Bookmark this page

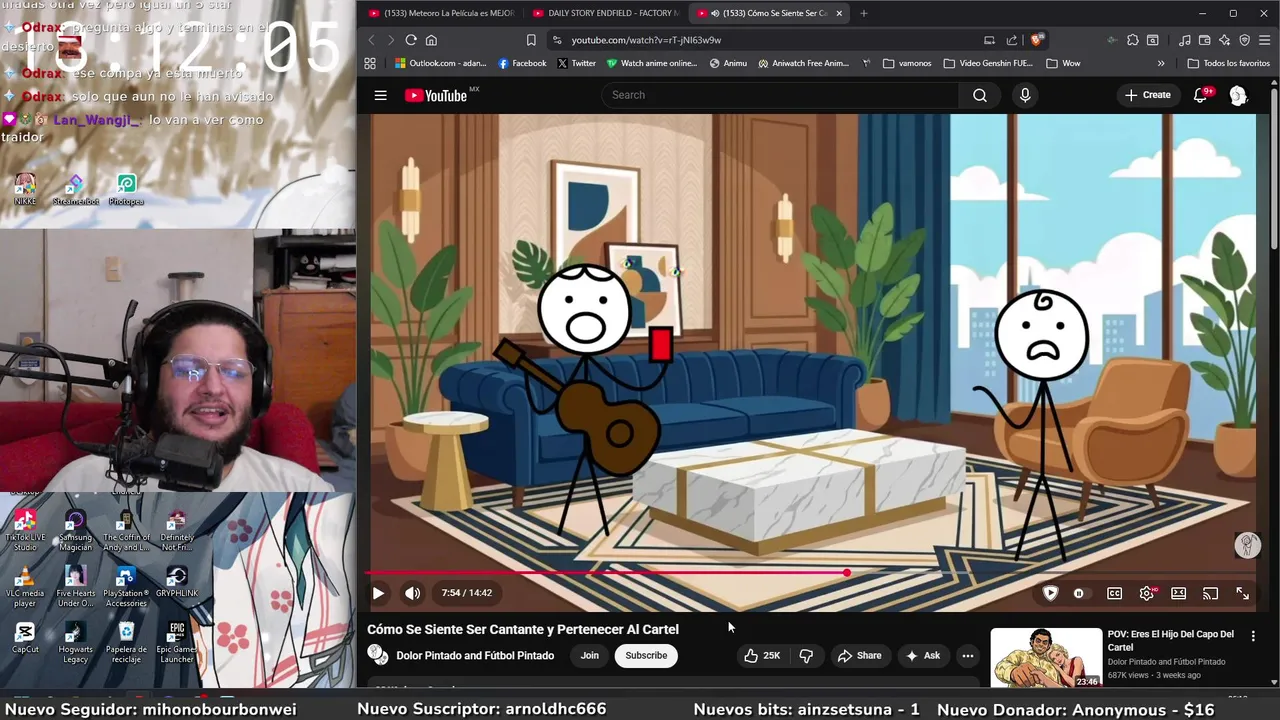531,40
